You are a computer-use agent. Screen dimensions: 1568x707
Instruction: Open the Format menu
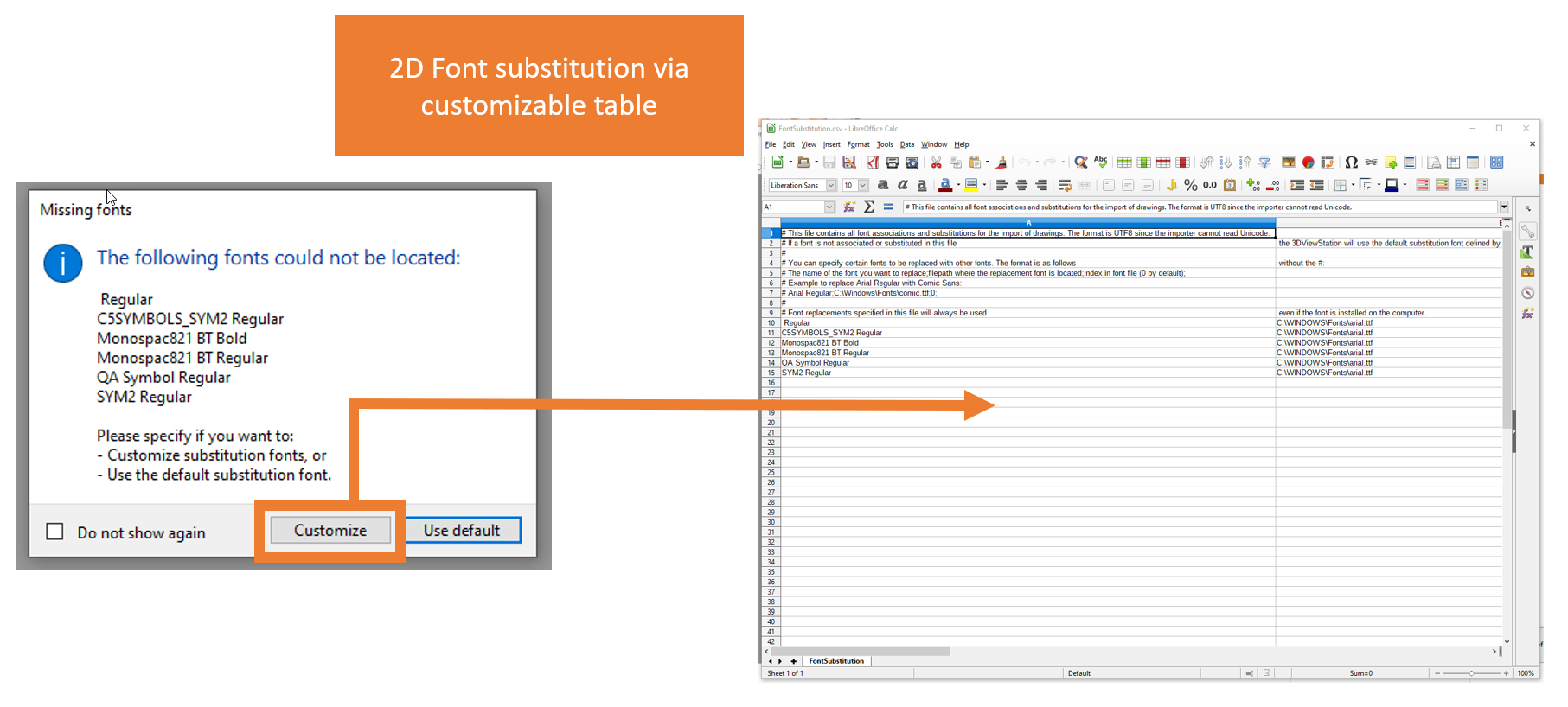point(858,145)
